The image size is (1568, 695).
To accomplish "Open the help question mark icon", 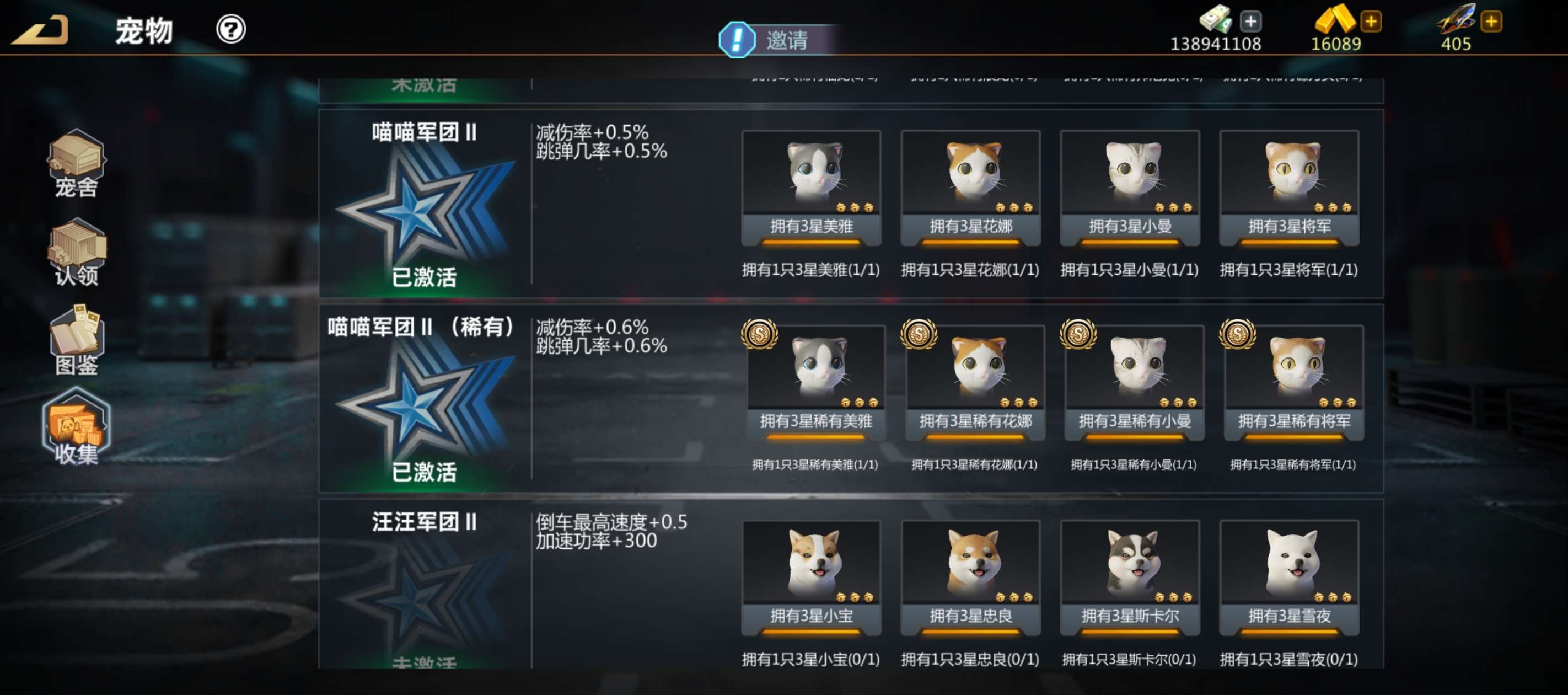I will click(x=230, y=29).
